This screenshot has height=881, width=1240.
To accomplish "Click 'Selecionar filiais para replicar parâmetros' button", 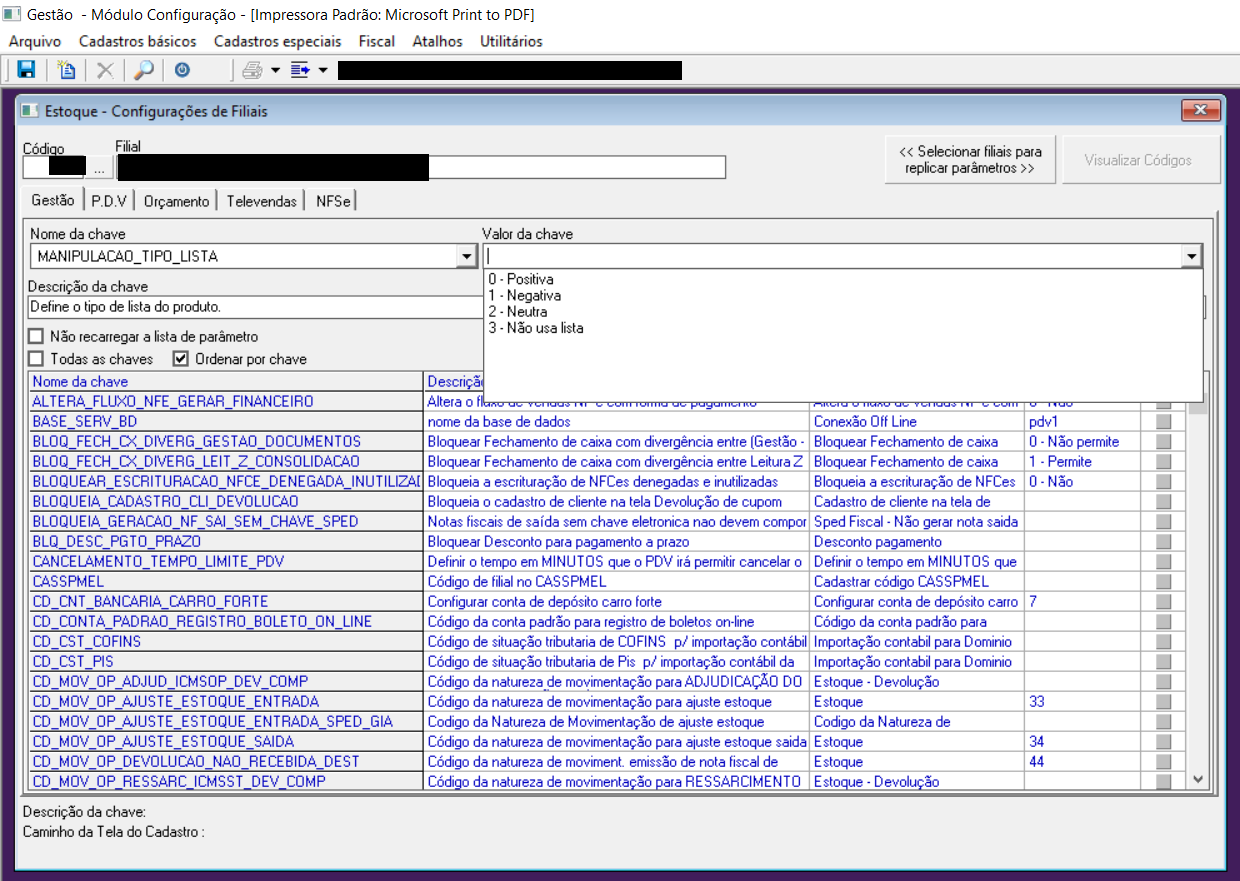I will (x=970, y=160).
